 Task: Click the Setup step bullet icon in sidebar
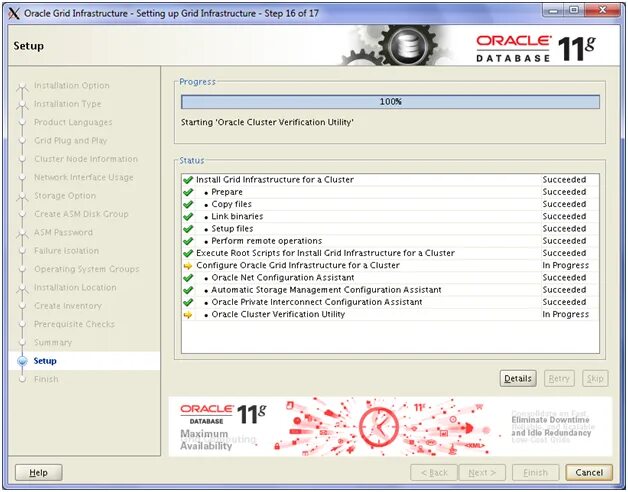coord(22,361)
